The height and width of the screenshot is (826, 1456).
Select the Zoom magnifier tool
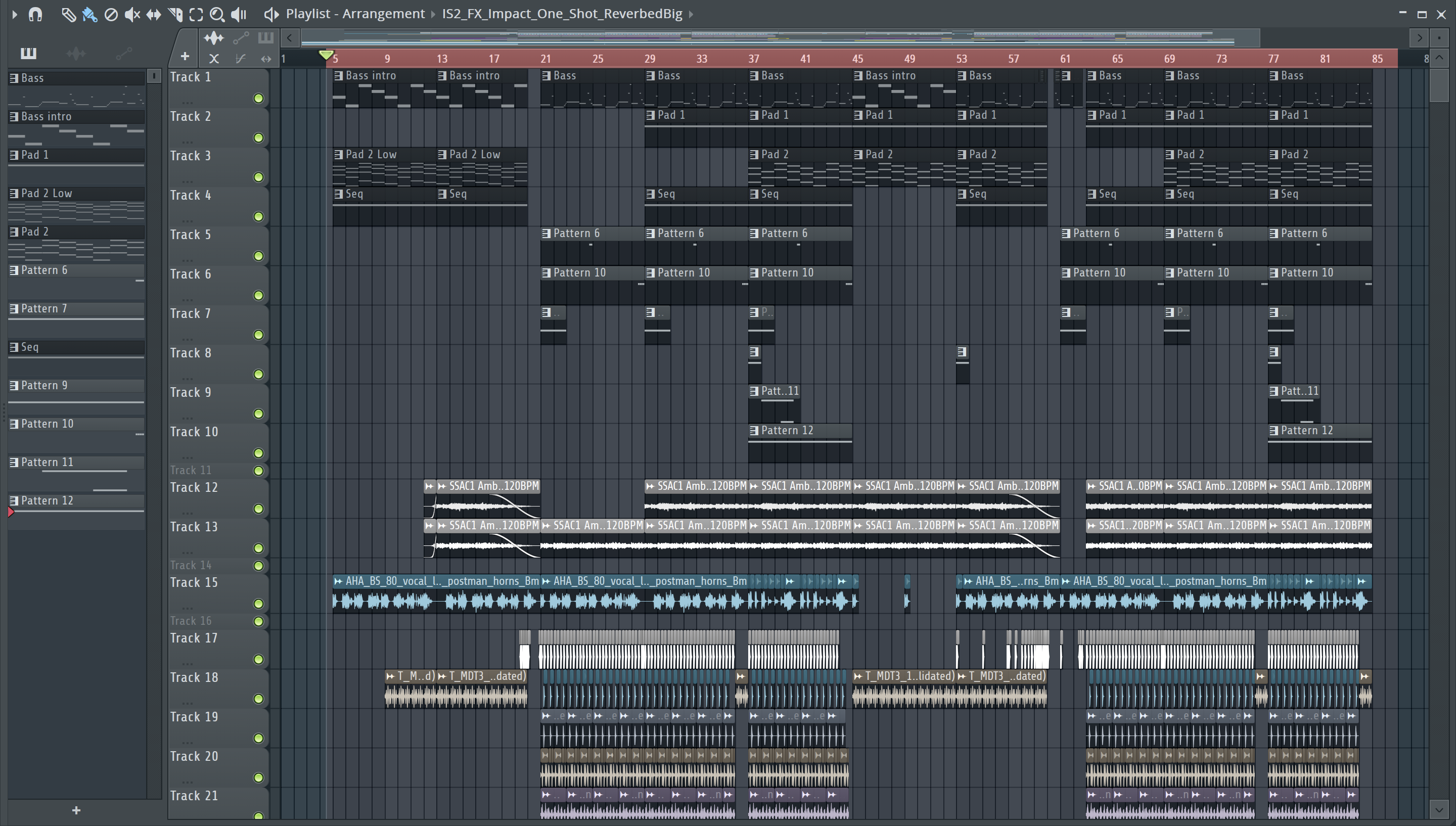(217, 14)
